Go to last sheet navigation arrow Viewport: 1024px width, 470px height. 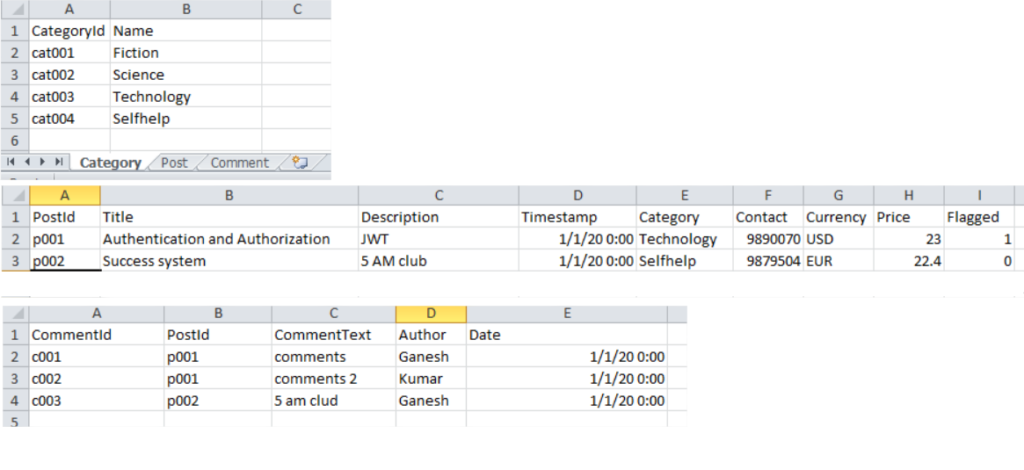click(x=59, y=162)
